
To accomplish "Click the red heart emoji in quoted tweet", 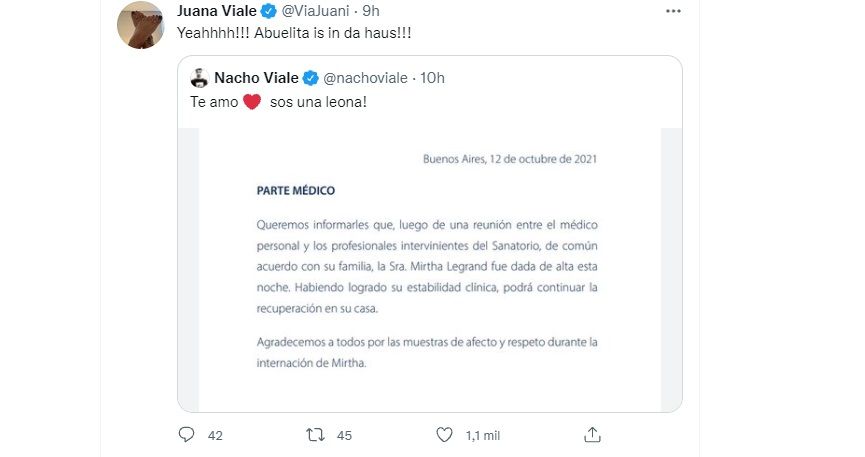I will (x=252, y=102).
